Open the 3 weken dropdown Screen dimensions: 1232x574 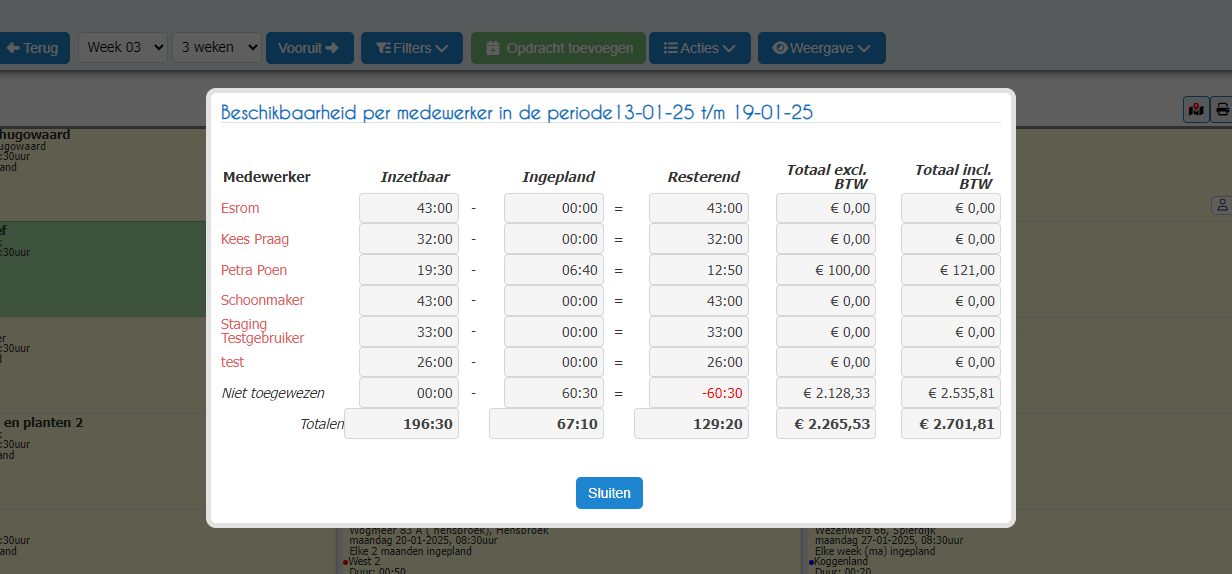click(x=217, y=48)
